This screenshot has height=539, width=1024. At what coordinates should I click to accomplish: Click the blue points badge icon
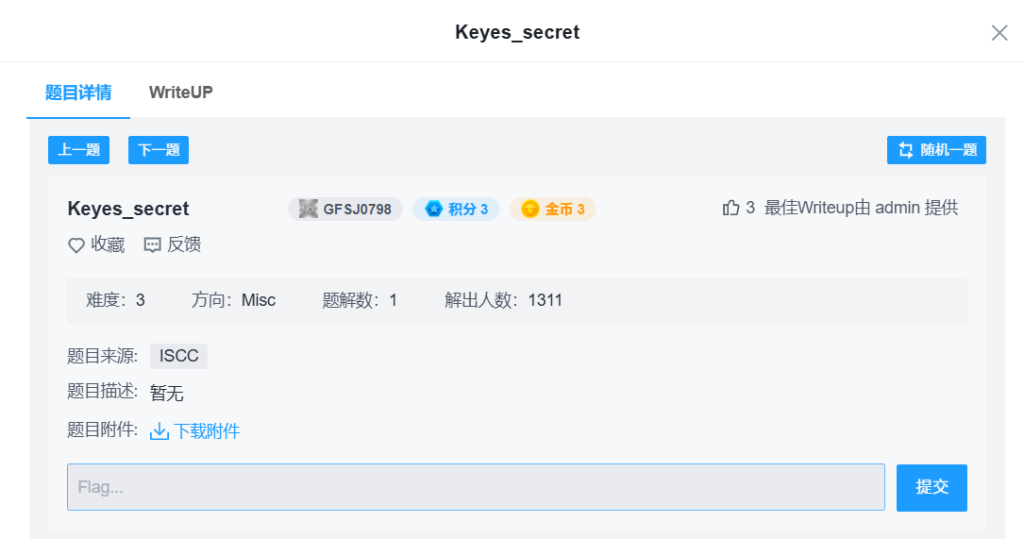pos(434,209)
